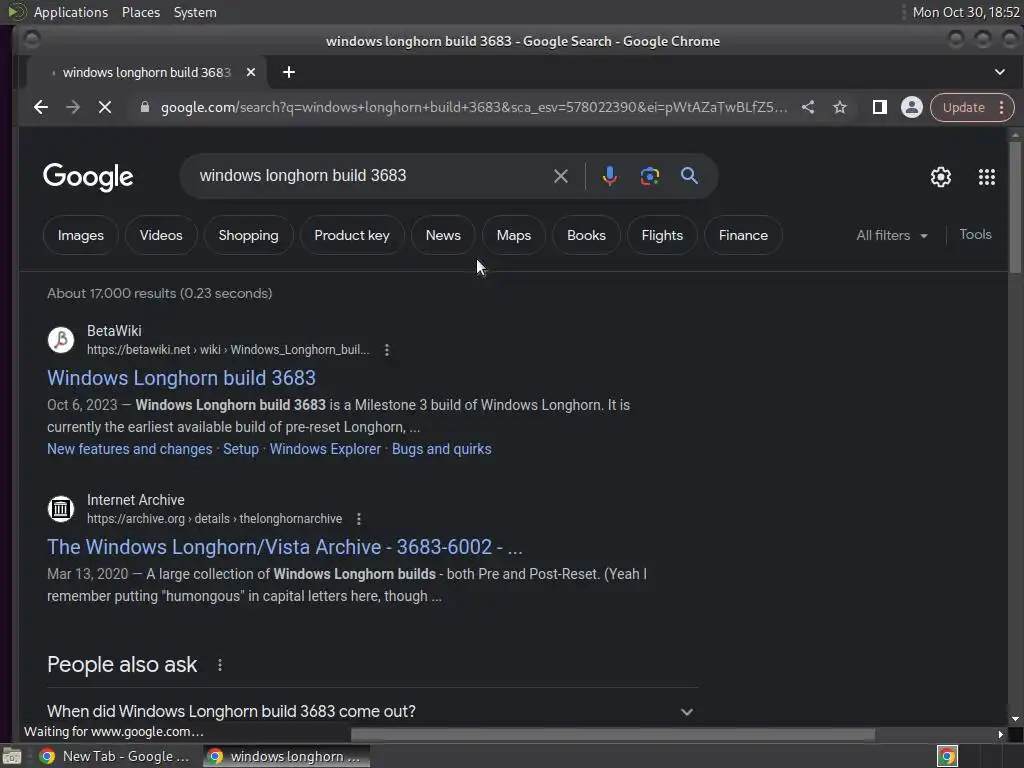This screenshot has height=768, width=1024.
Task: Click the horizontal scrollbar thumb
Action: (x=613, y=735)
